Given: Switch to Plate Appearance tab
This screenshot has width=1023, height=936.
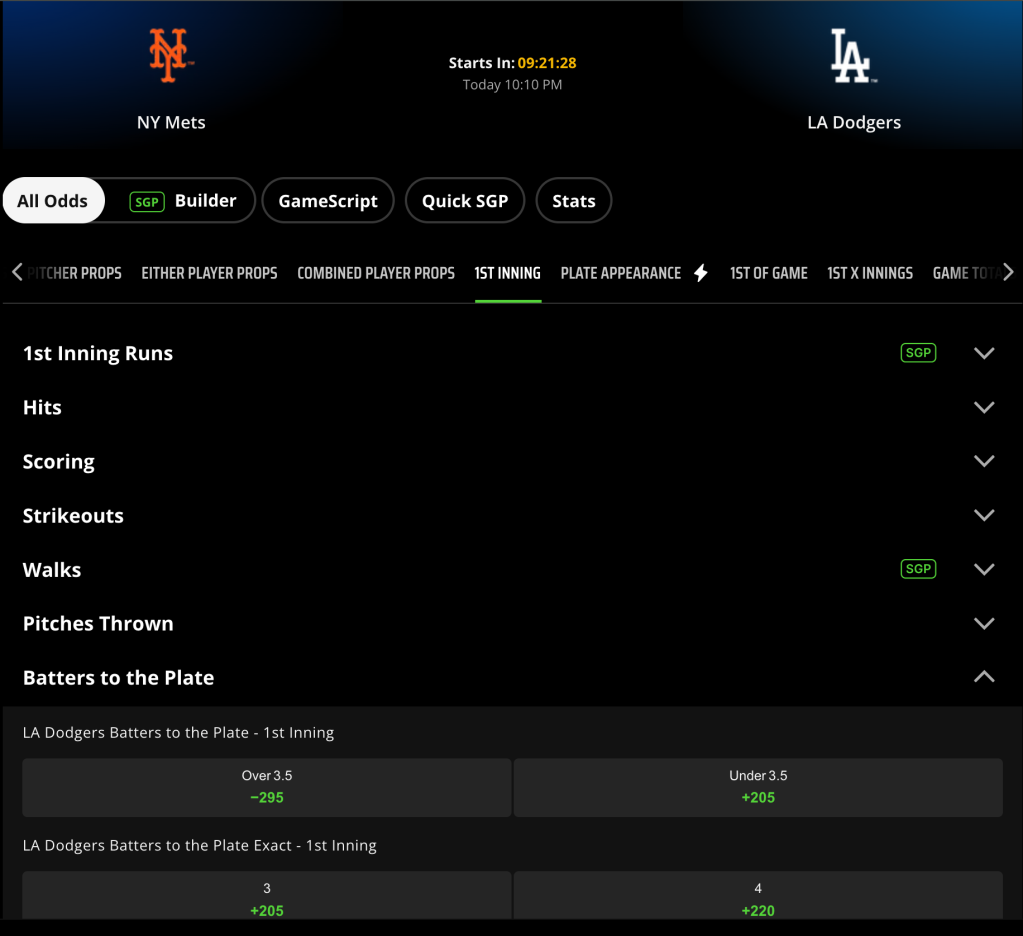Looking at the screenshot, I should pyautogui.click(x=621, y=273).
